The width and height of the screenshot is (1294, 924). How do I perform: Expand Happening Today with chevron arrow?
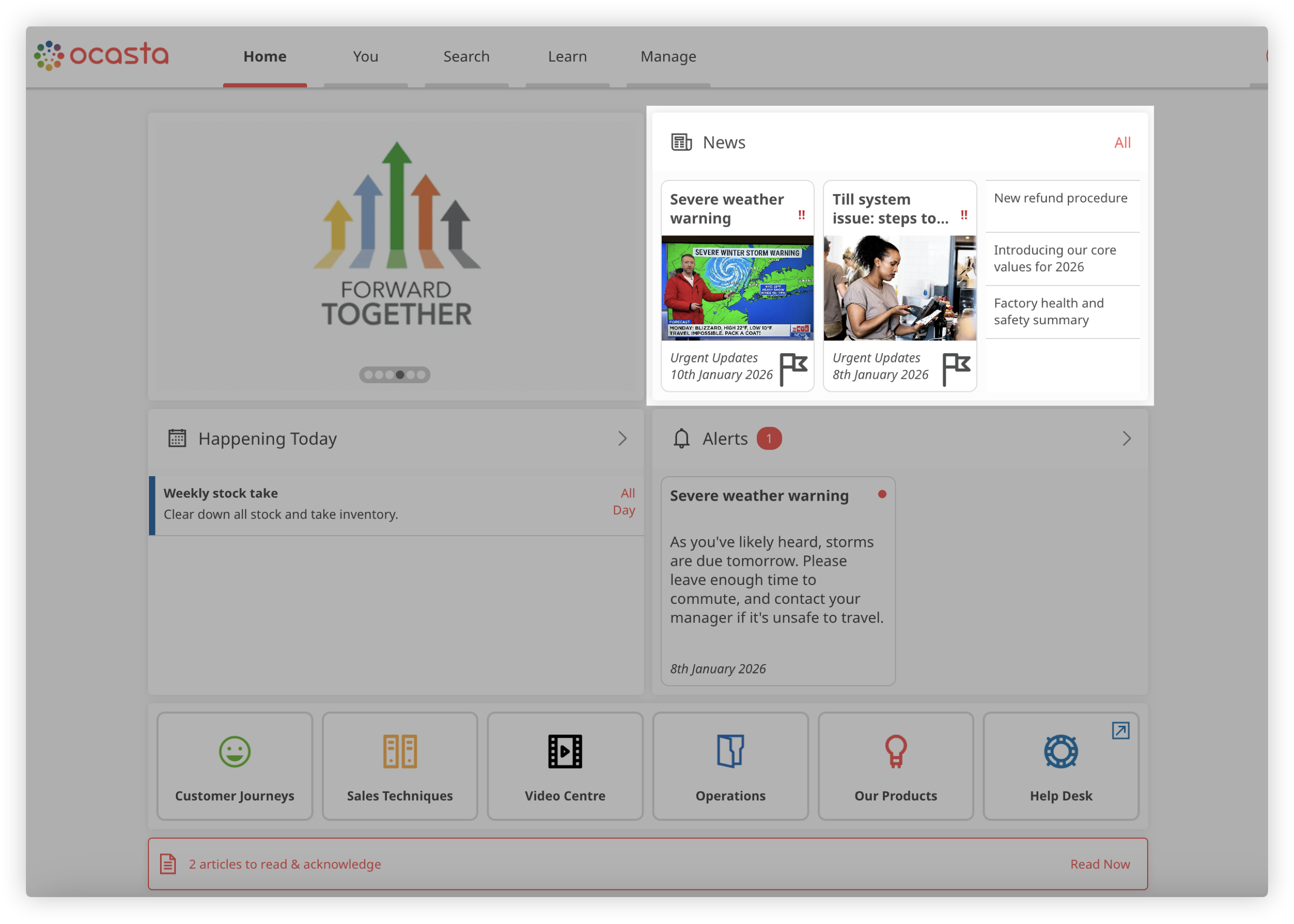pos(622,439)
